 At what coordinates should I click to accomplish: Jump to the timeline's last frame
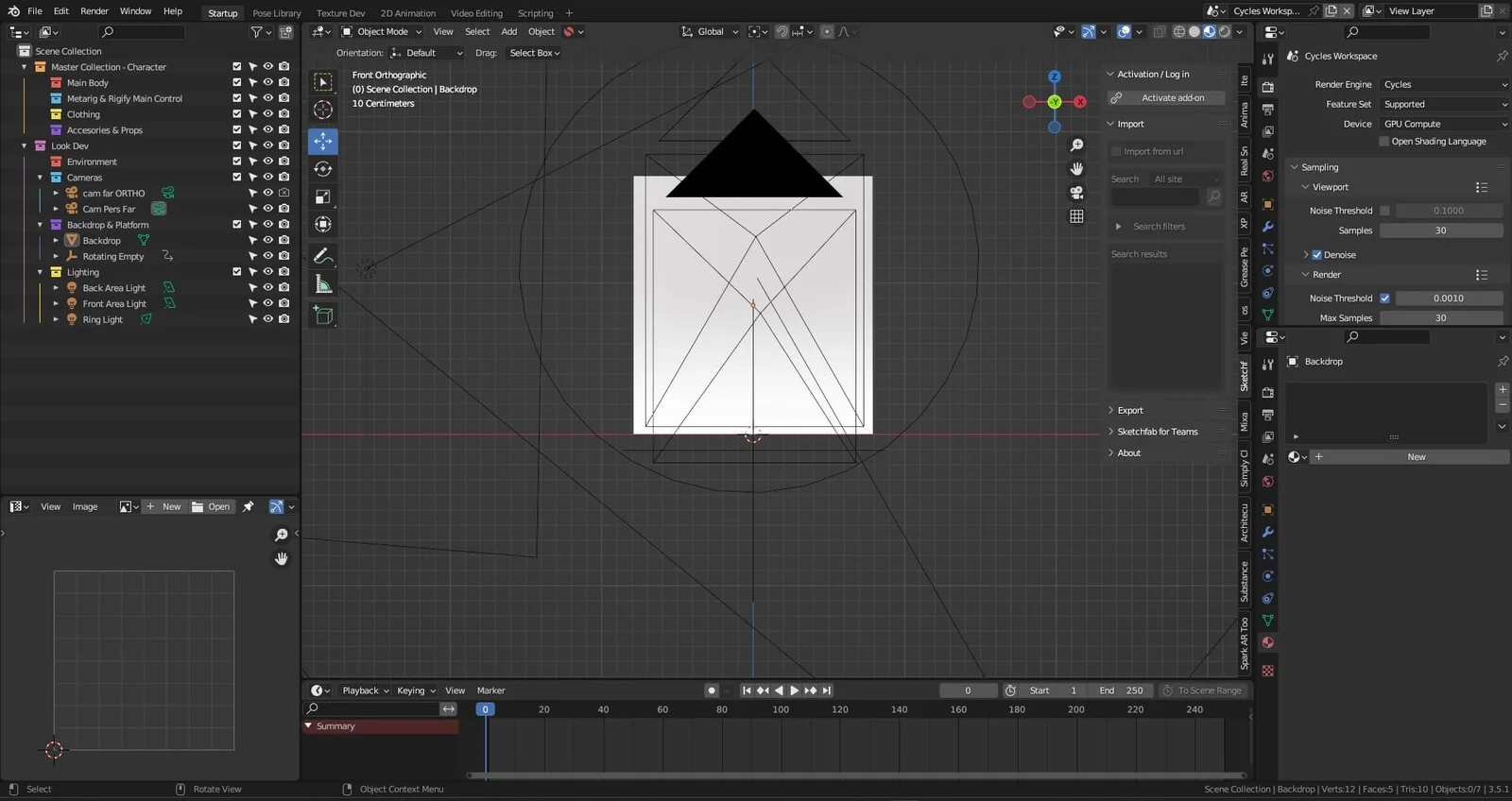click(x=827, y=690)
